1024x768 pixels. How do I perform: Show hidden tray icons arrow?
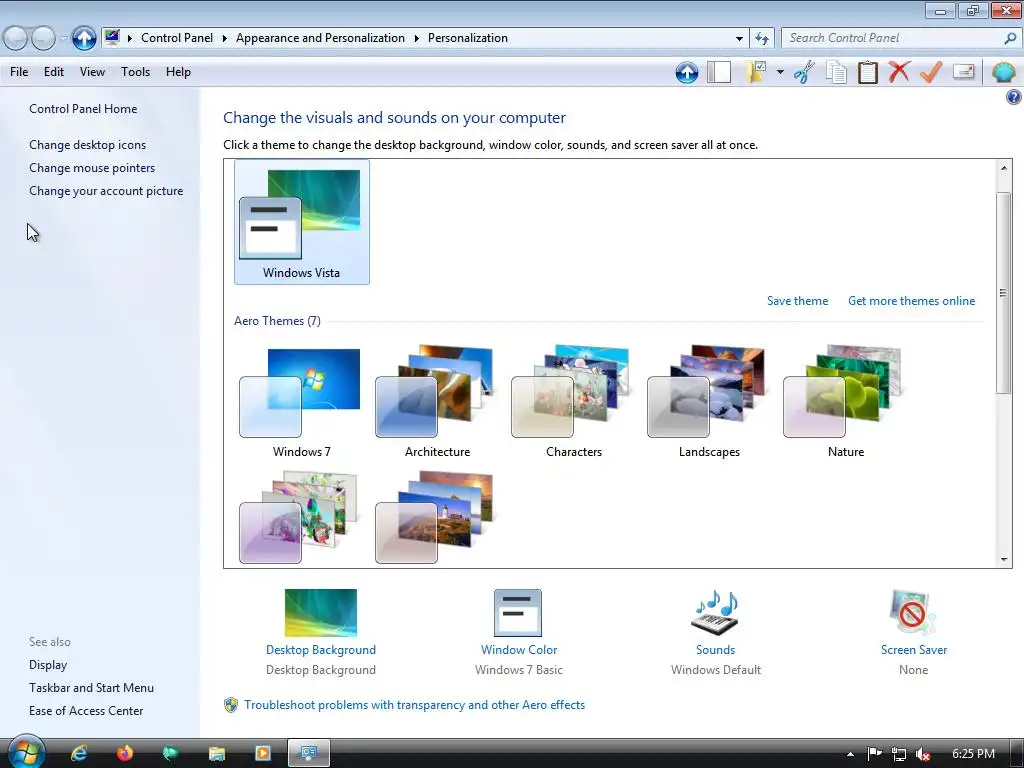pos(850,754)
